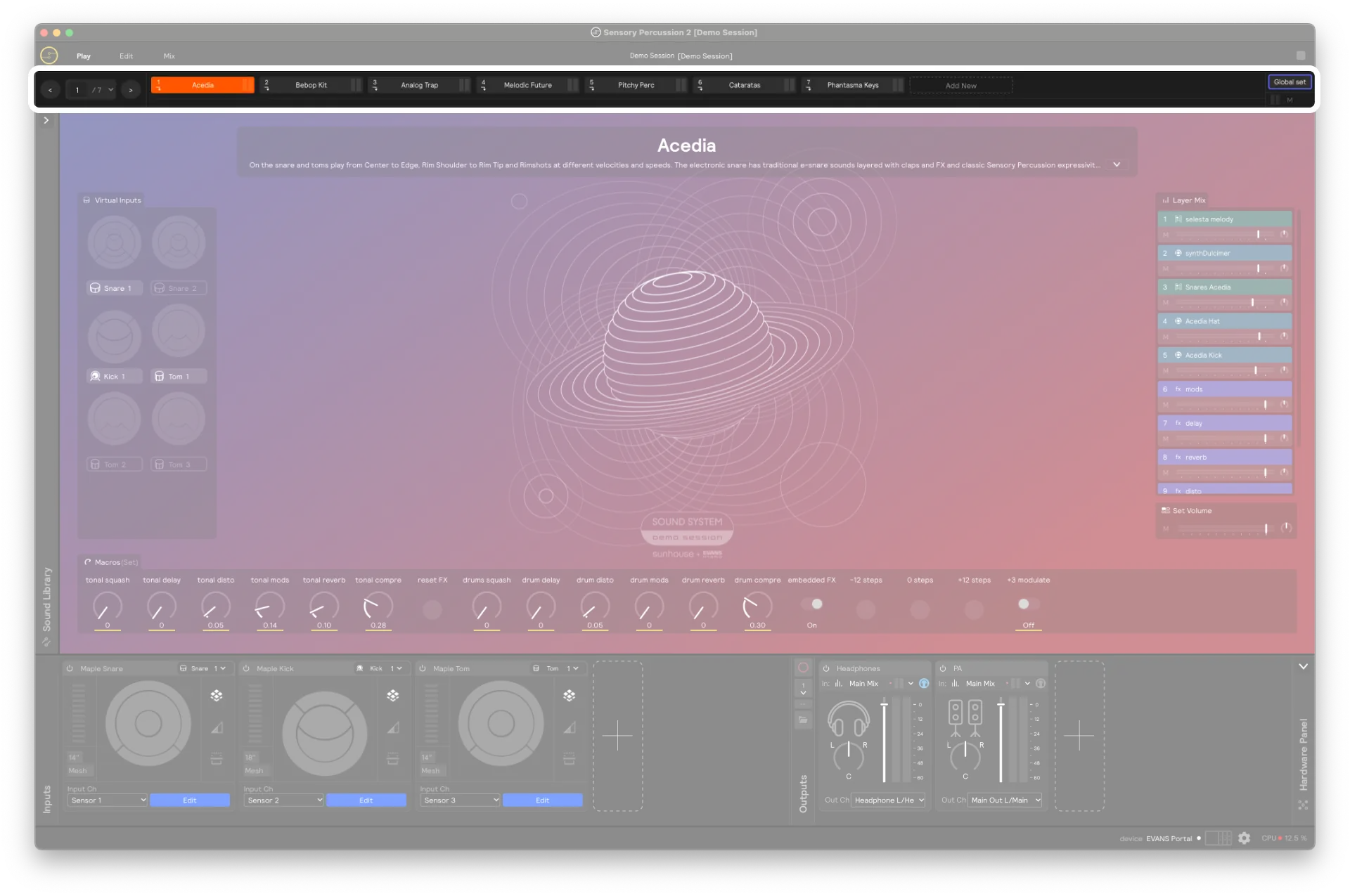Click the mods fx layer
1350x896 pixels.
[1225, 389]
